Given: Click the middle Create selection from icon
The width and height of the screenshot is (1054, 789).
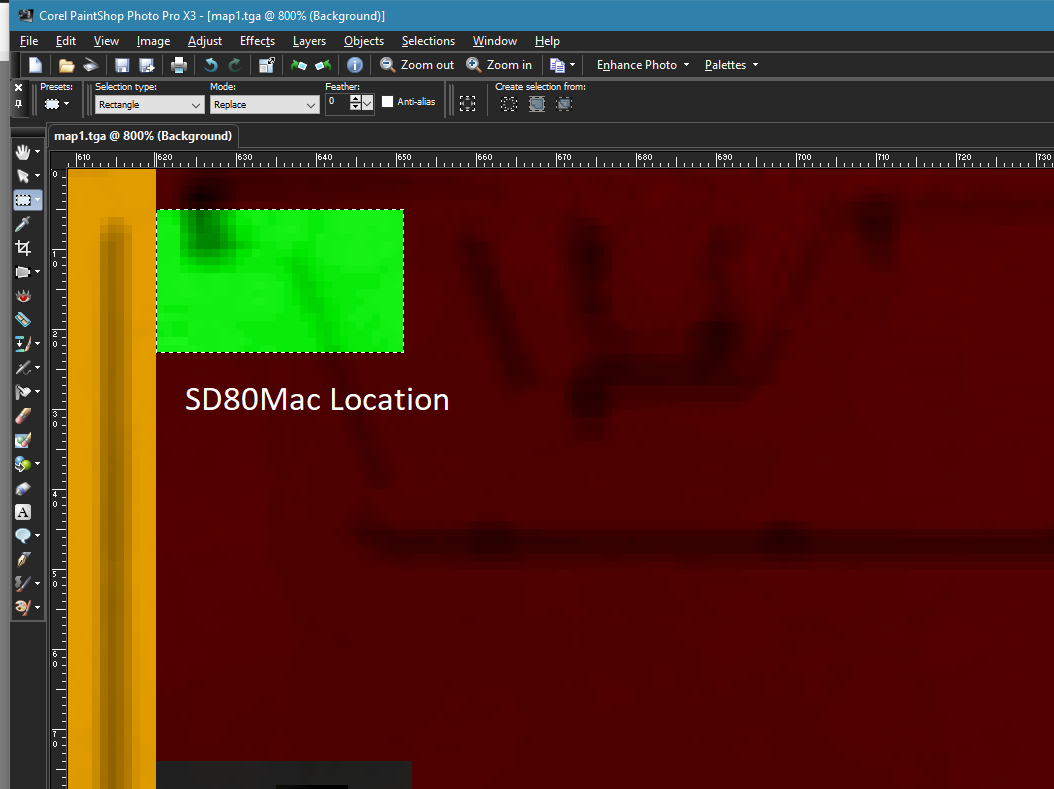Looking at the screenshot, I should (x=536, y=104).
